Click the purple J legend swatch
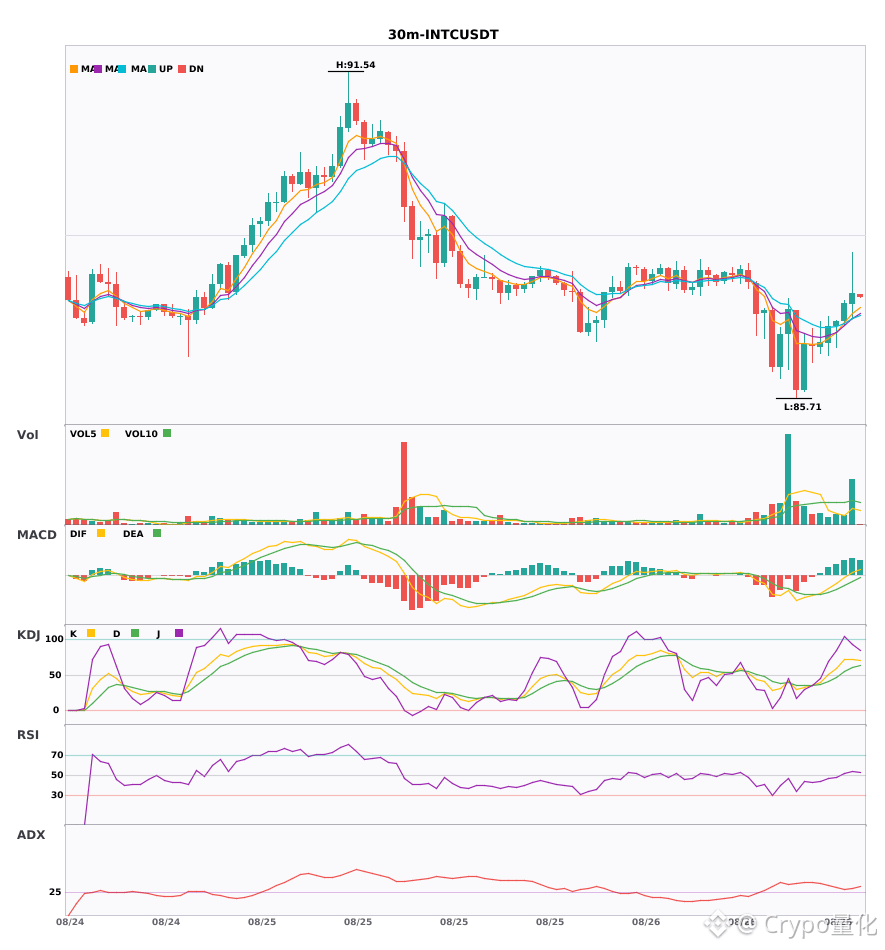Viewport: 885px width, 950px height. pos(179,633)
